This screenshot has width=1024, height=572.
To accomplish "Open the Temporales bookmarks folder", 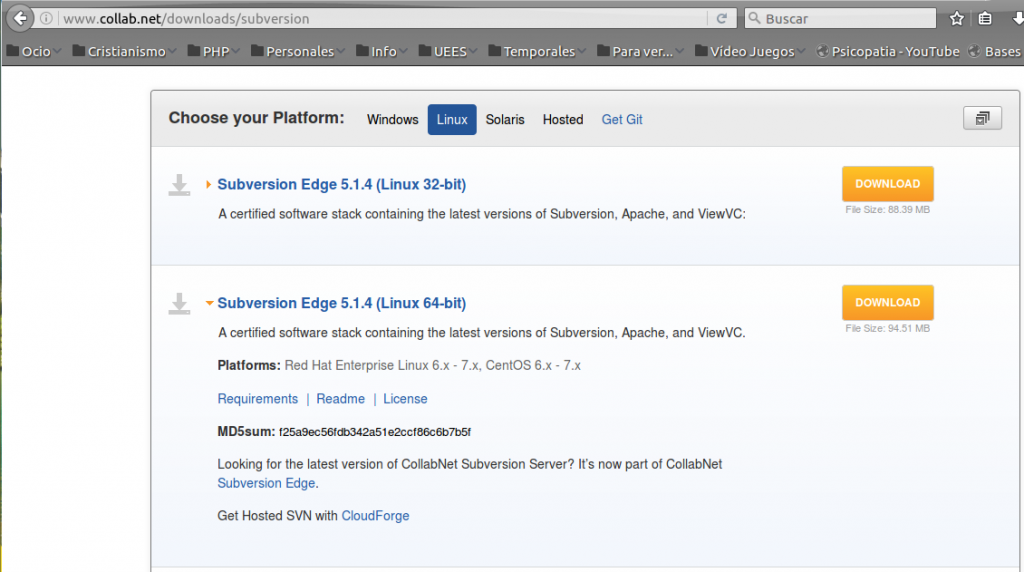I will pos(537,51).
